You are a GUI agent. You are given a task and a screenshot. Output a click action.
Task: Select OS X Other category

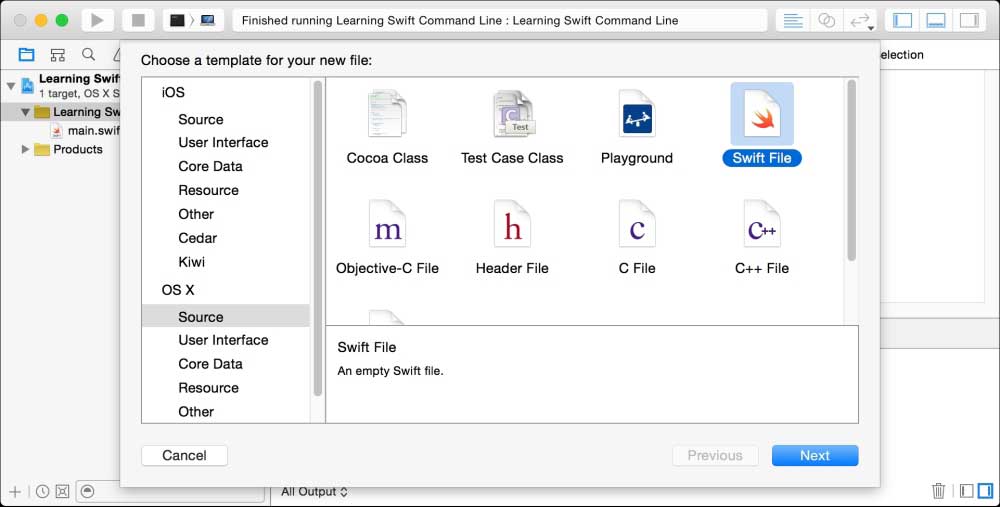196,411
